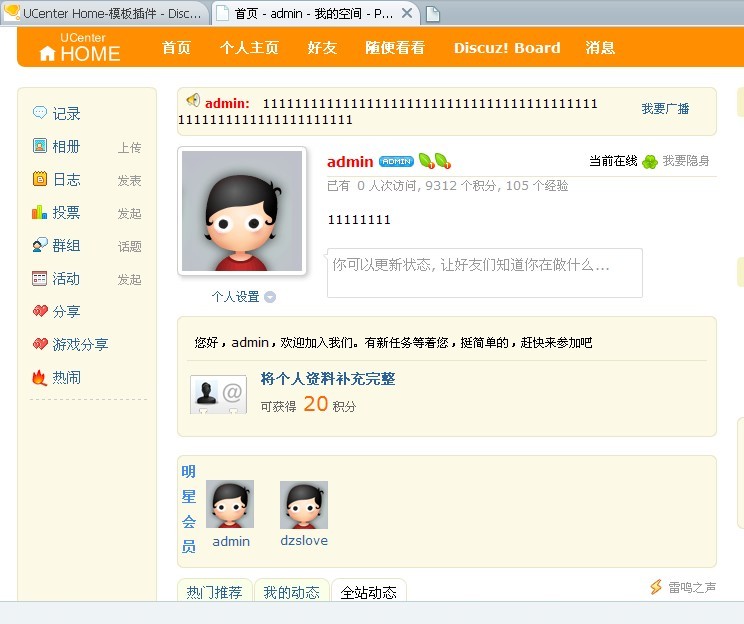
Task: Switch to the 热门推荐 tab
Action: pos(214,592)
